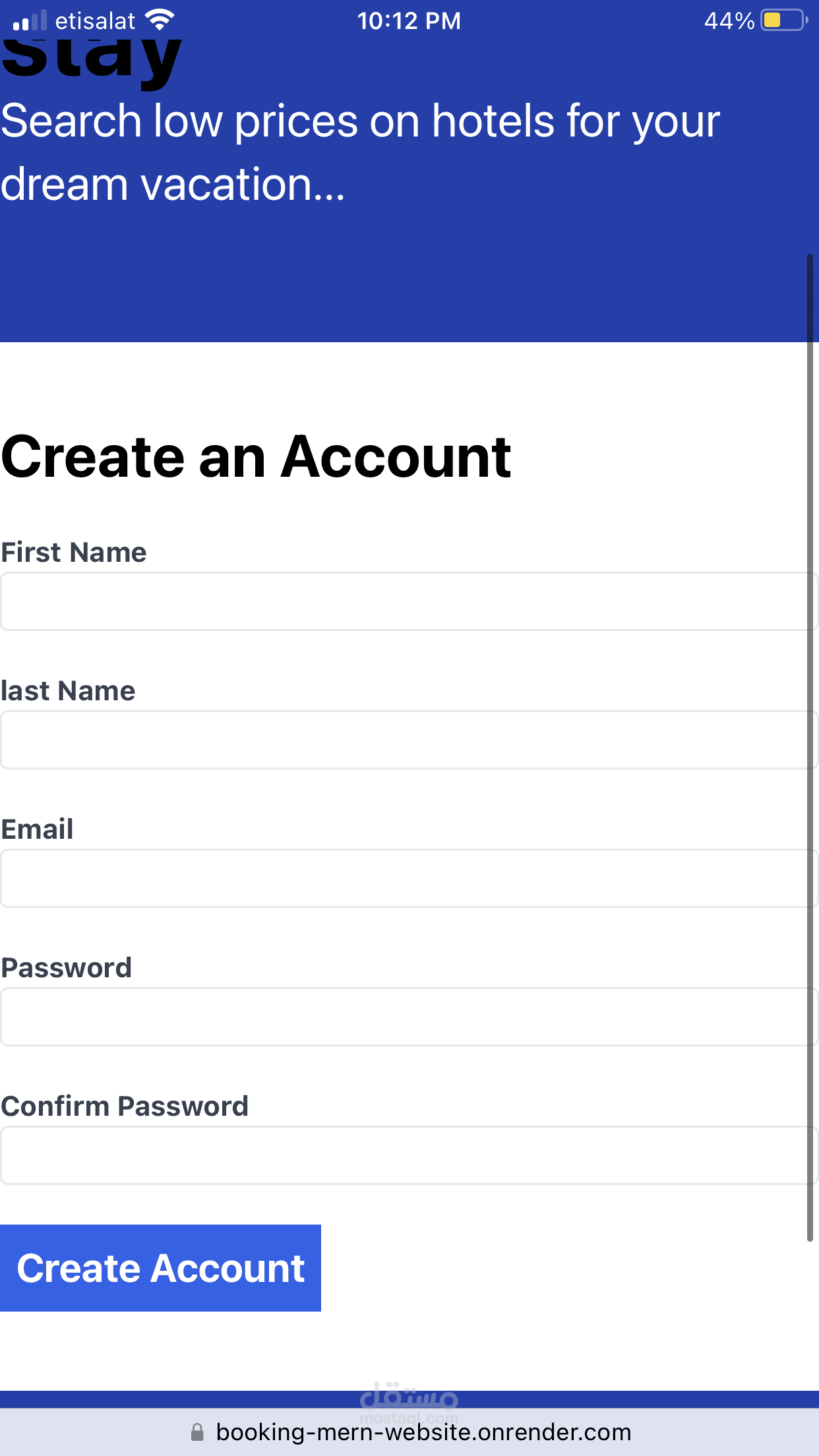819x1456 pixels.
Task: Select the Stay logo at the top
Action: click(92, 56)
